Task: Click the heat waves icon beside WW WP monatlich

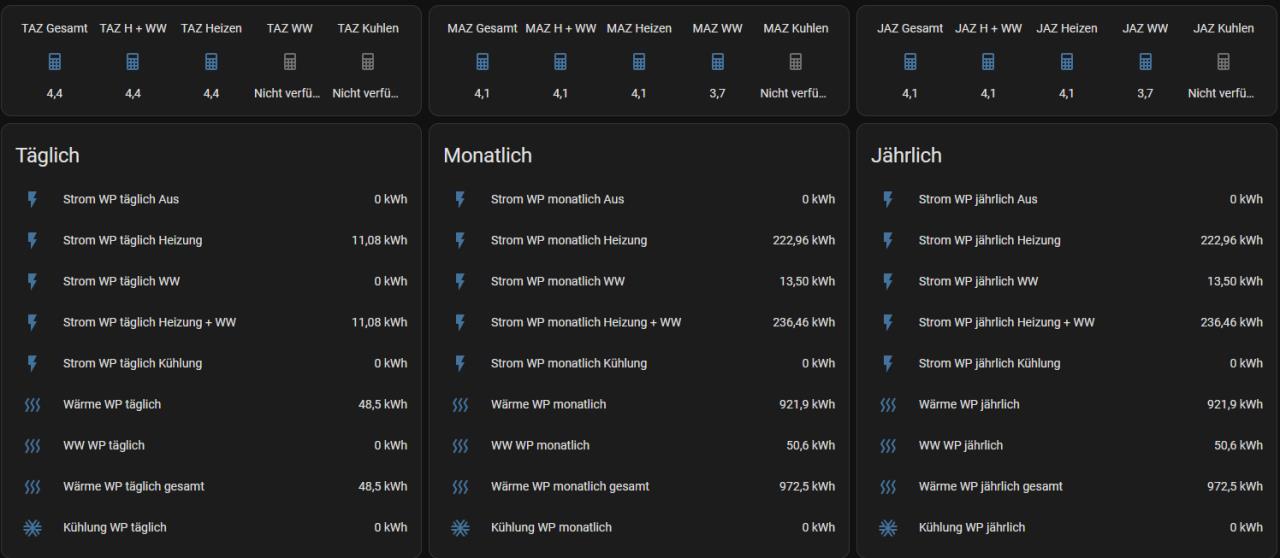Action: click(x=460, y=445)
